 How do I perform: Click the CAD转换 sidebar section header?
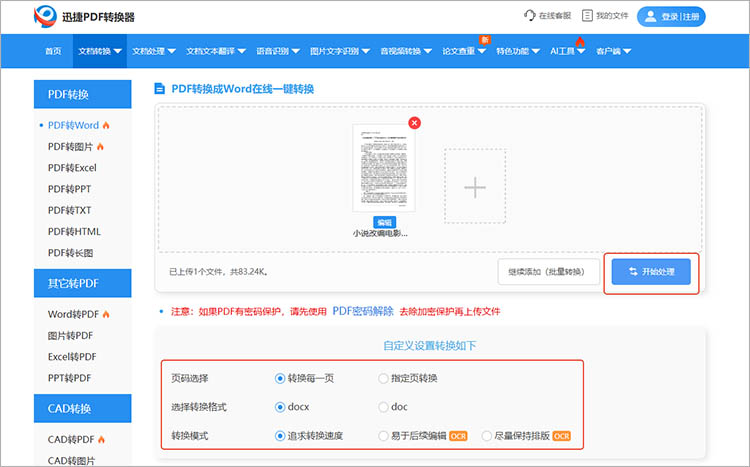[83, 409]
